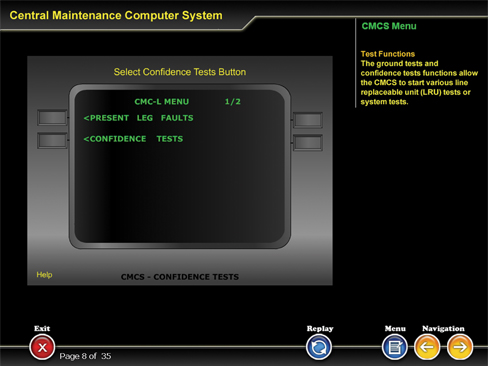
Task: Open the Menu list icon
Action: click(x=395, y=347)
